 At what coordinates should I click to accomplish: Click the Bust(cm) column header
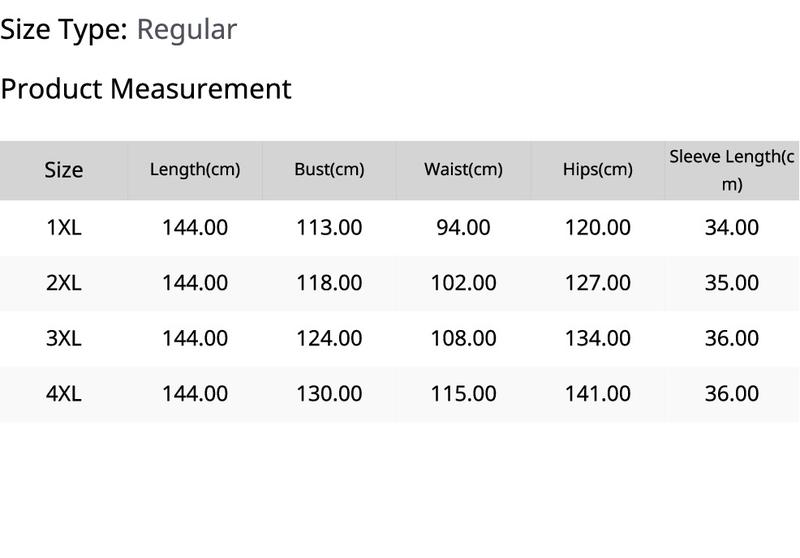pos(329,169)
